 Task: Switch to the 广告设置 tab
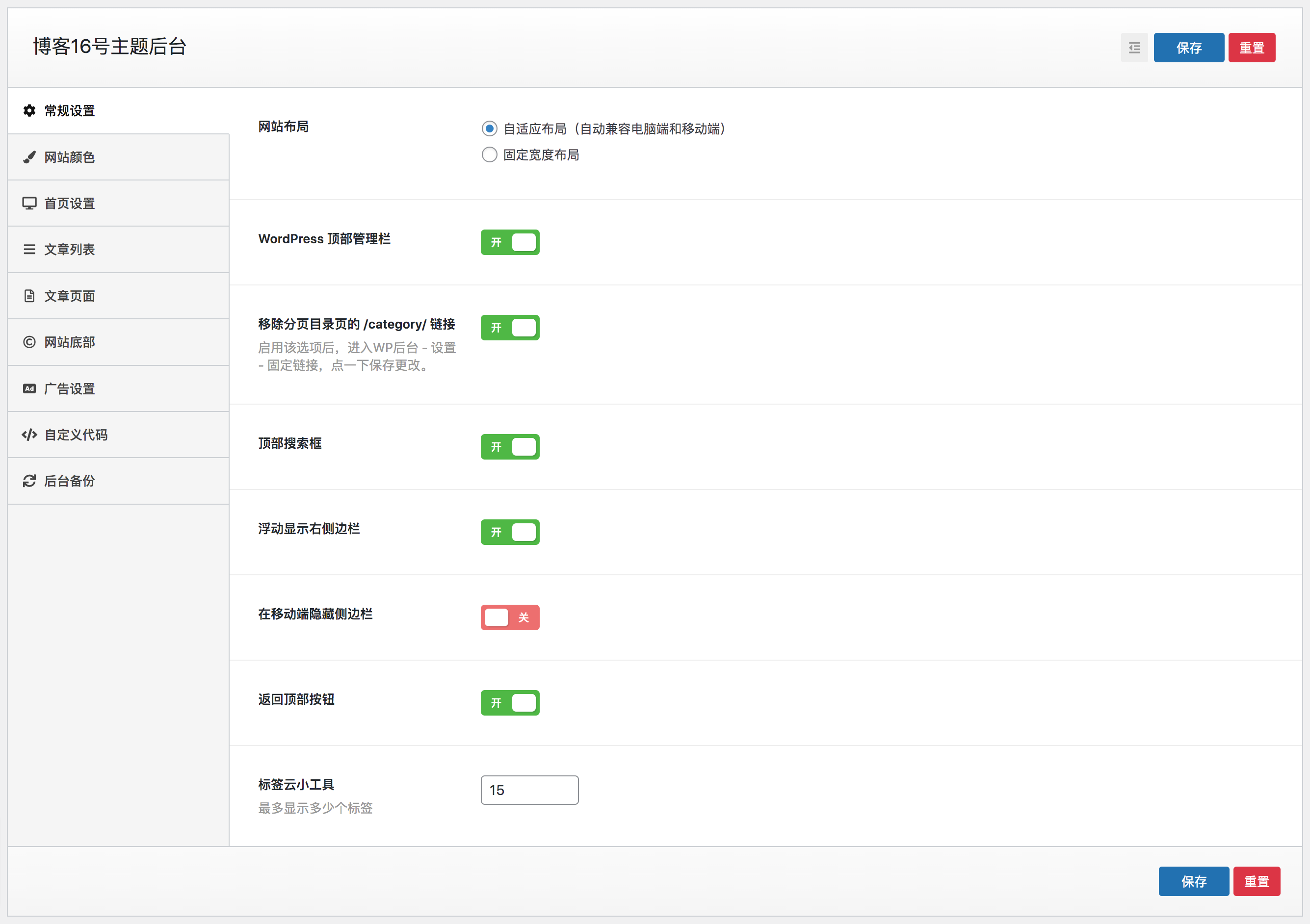coord(119,388)
